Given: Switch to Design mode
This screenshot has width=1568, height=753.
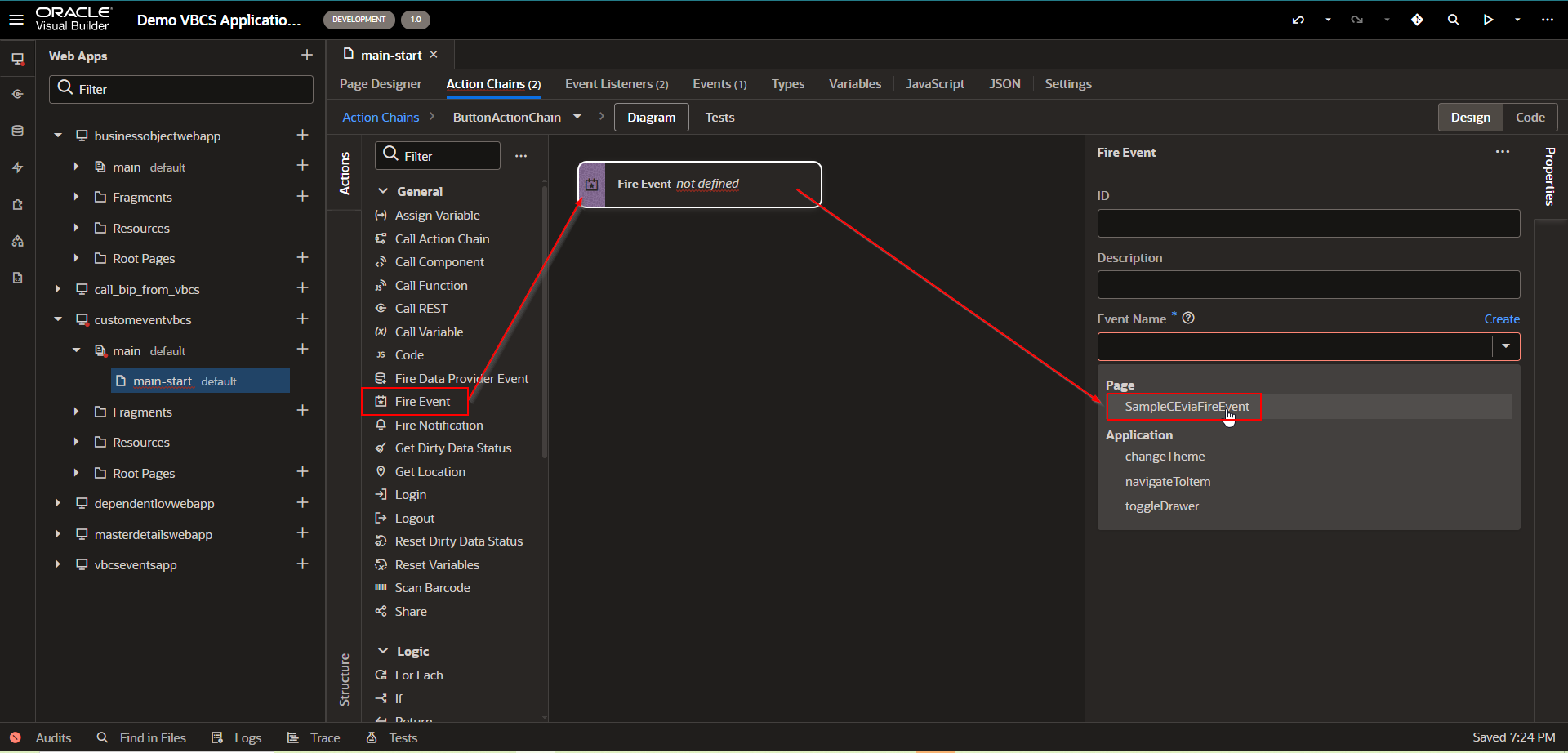Looking at the screenshot, I should [x=1471, y=118].
